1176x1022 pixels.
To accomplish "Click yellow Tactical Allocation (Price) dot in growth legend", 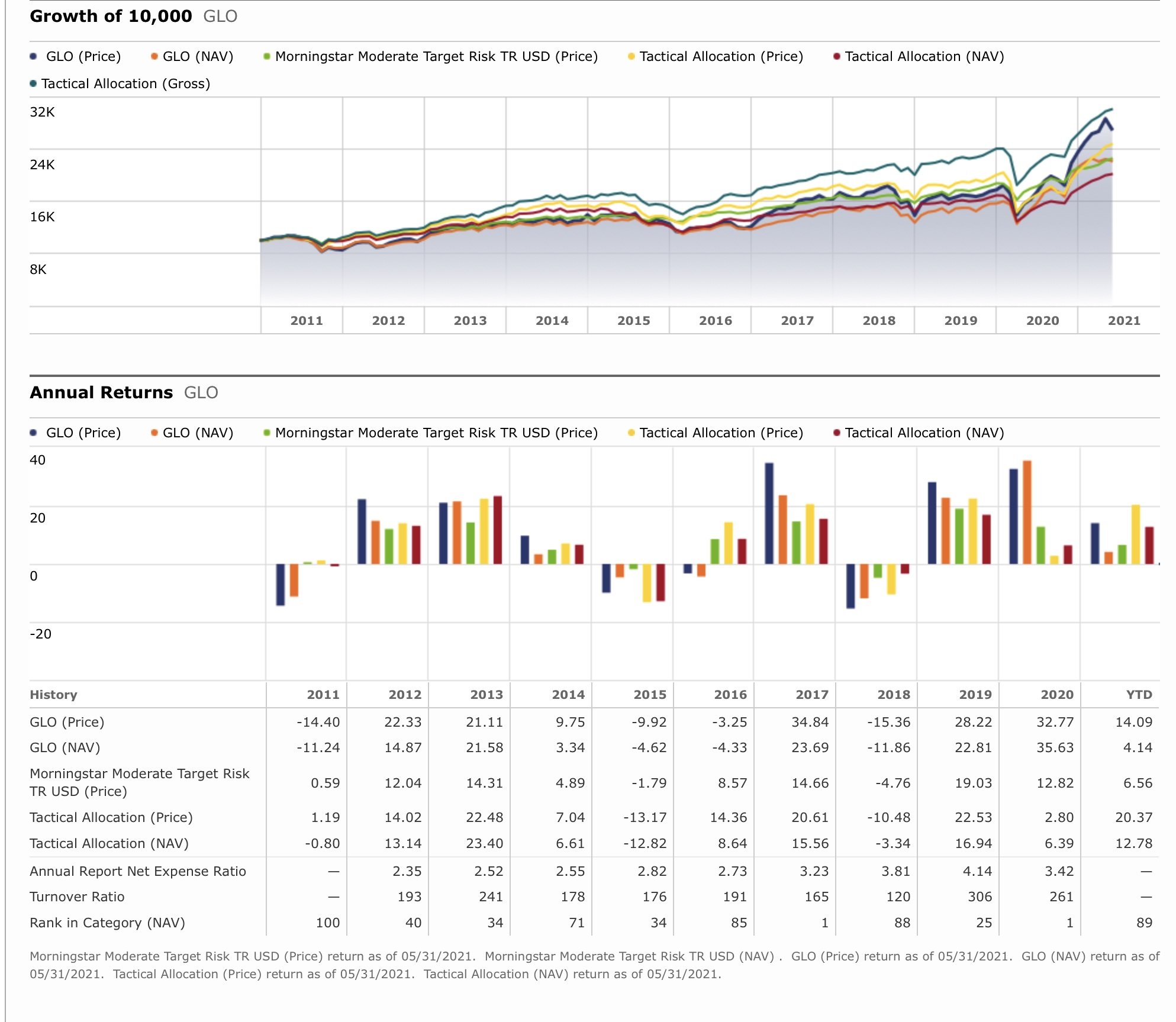I will [x=632, y=56].
